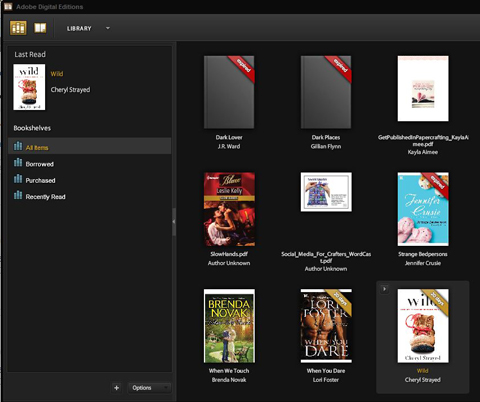Click expired ribbon on Dark Lover
The image size is (480, 402).
coord(243,67)
